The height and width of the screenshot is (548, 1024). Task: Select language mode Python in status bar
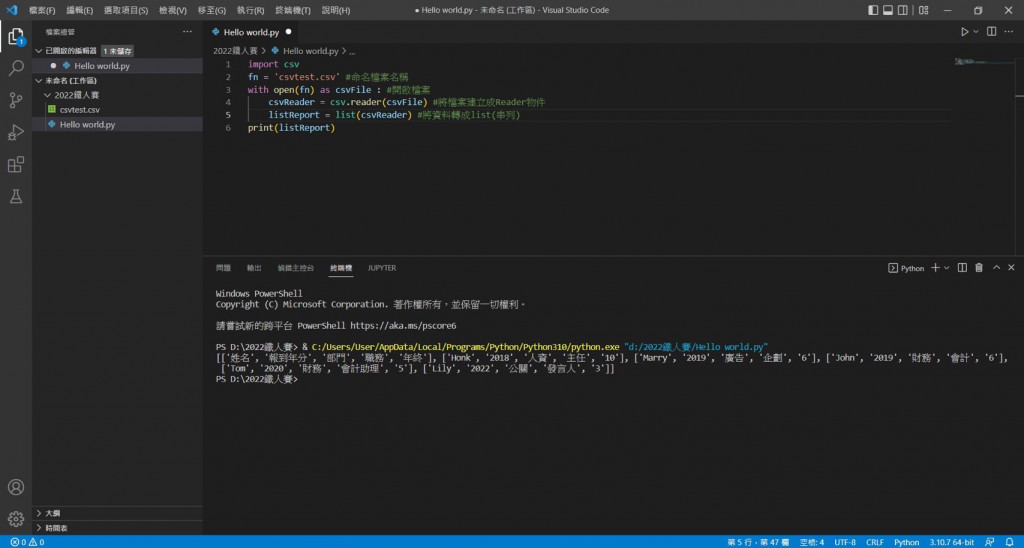[x=906, y=542]
